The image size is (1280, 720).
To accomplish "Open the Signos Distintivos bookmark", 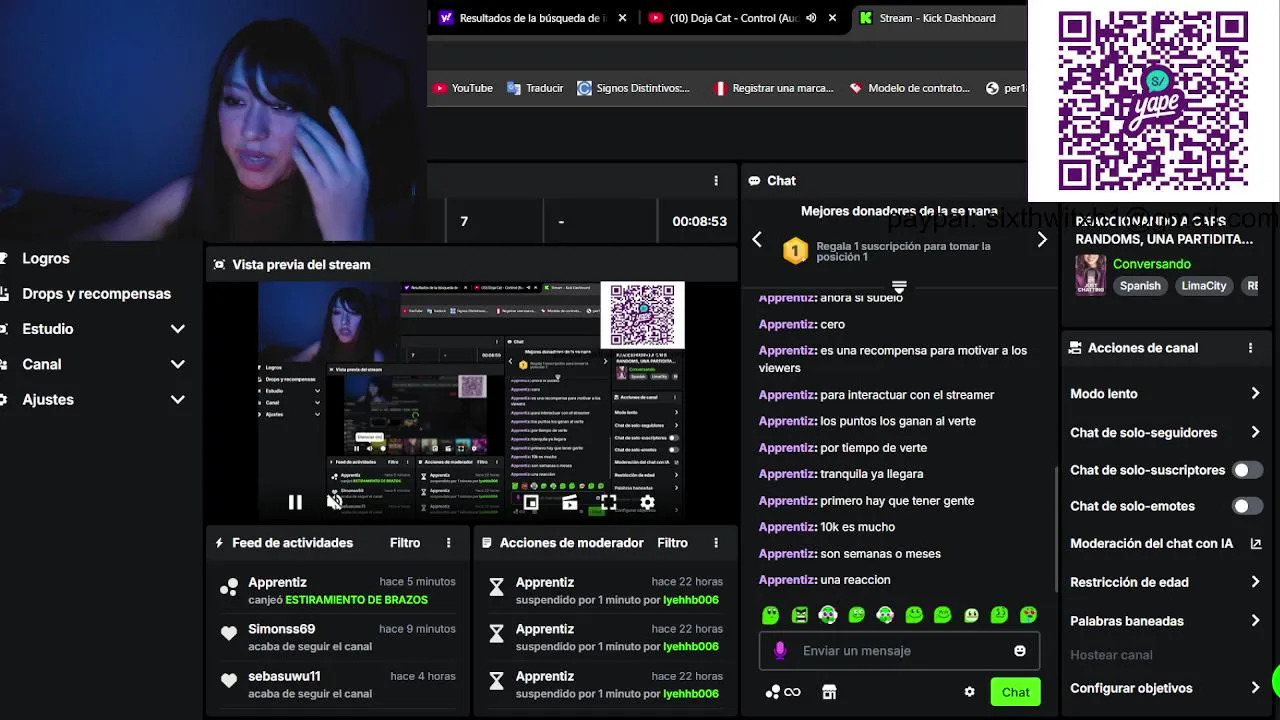I will pos(634,88).
